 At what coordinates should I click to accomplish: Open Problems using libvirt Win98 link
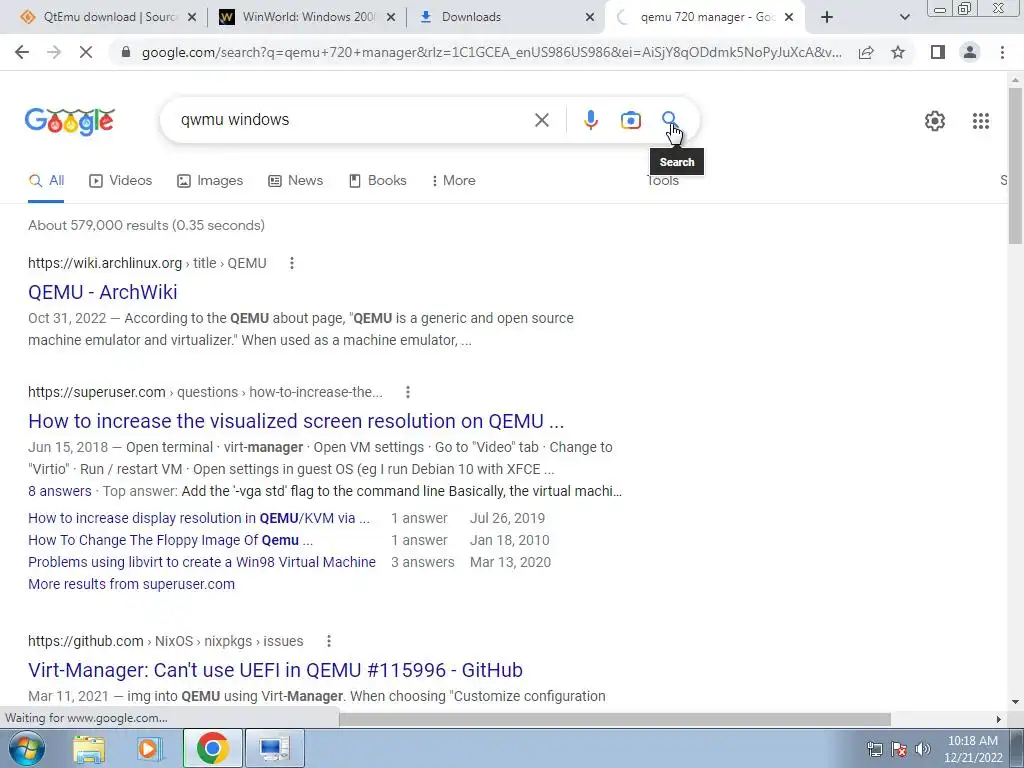(202, 562)
